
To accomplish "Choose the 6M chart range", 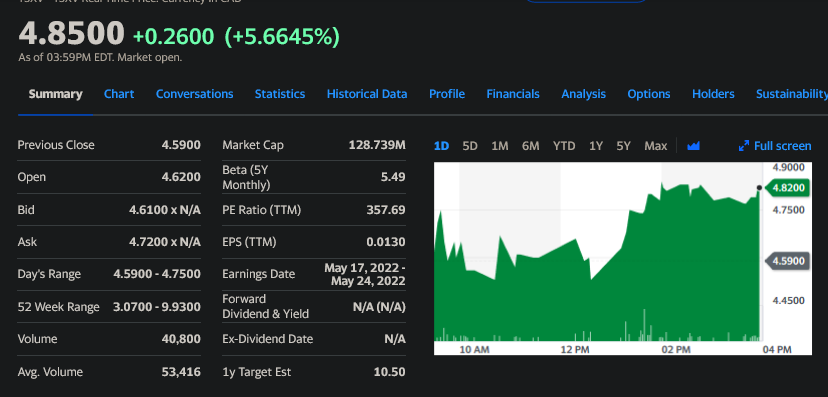I will click(531, 146).
